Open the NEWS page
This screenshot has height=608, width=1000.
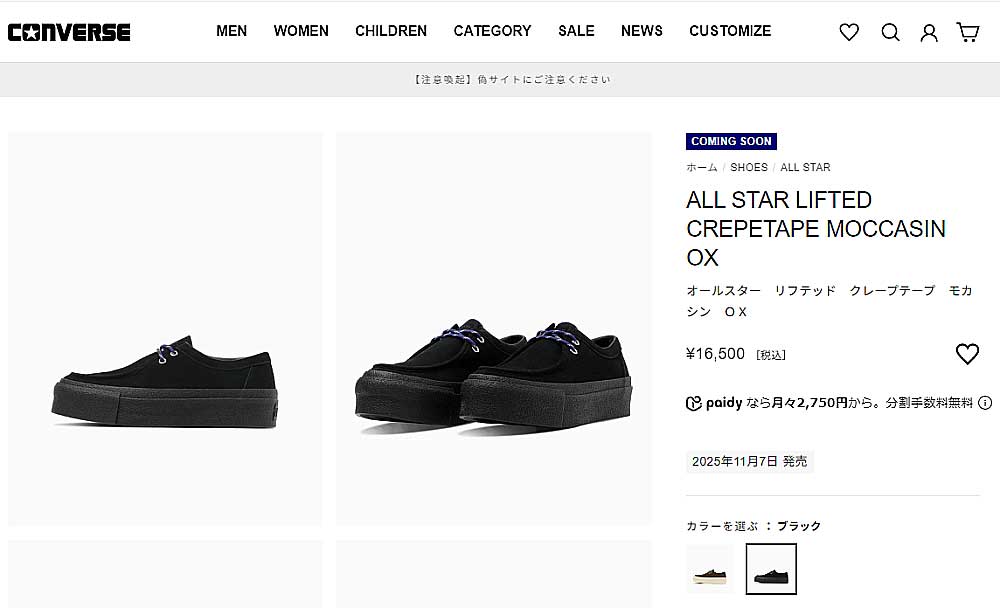click(642, 31)
